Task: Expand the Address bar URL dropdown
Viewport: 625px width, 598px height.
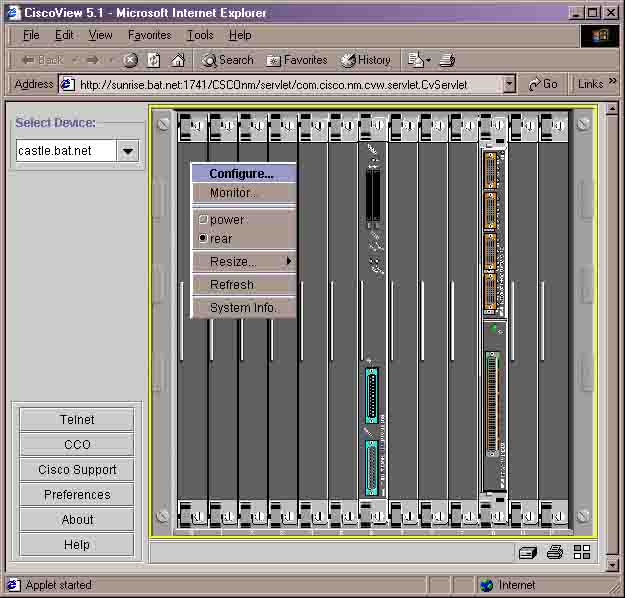Action: tap(509, 84)
